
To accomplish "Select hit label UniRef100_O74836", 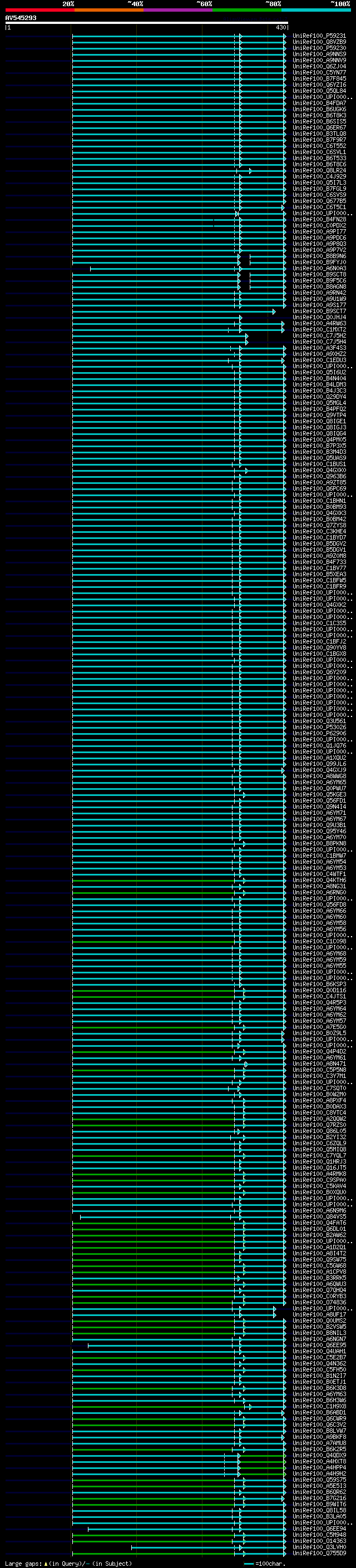I will coord(319,1303).
